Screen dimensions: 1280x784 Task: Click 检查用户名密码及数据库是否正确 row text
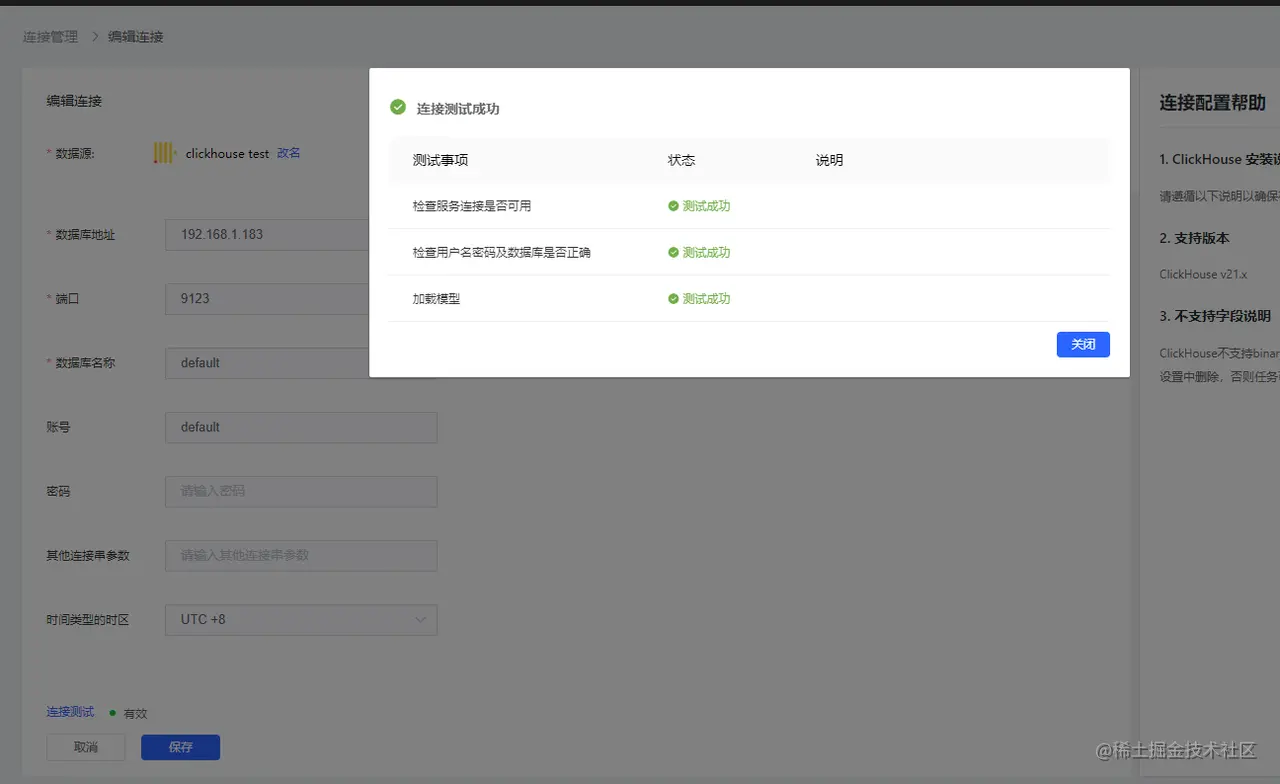[502, 253]
